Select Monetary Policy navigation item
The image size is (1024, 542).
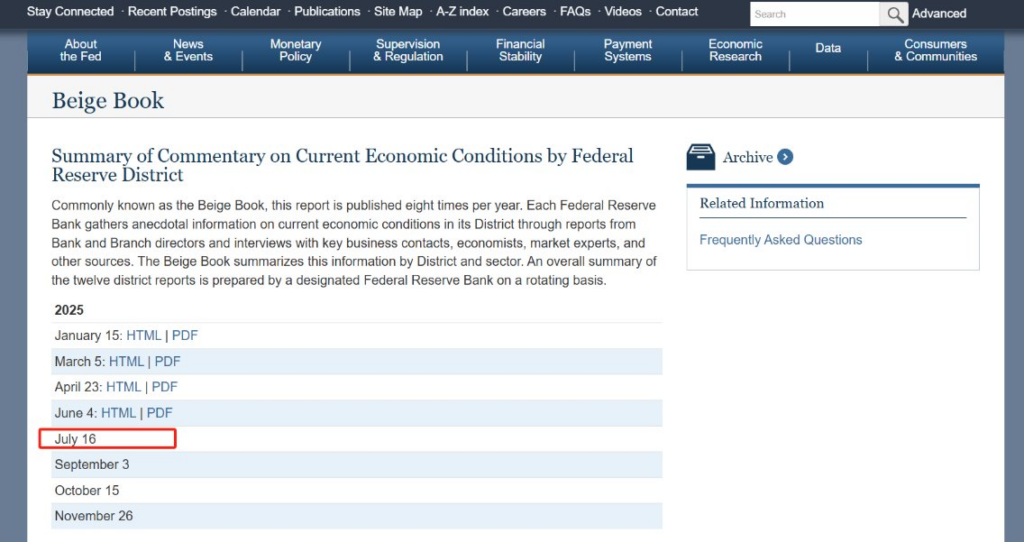point(296,50)
